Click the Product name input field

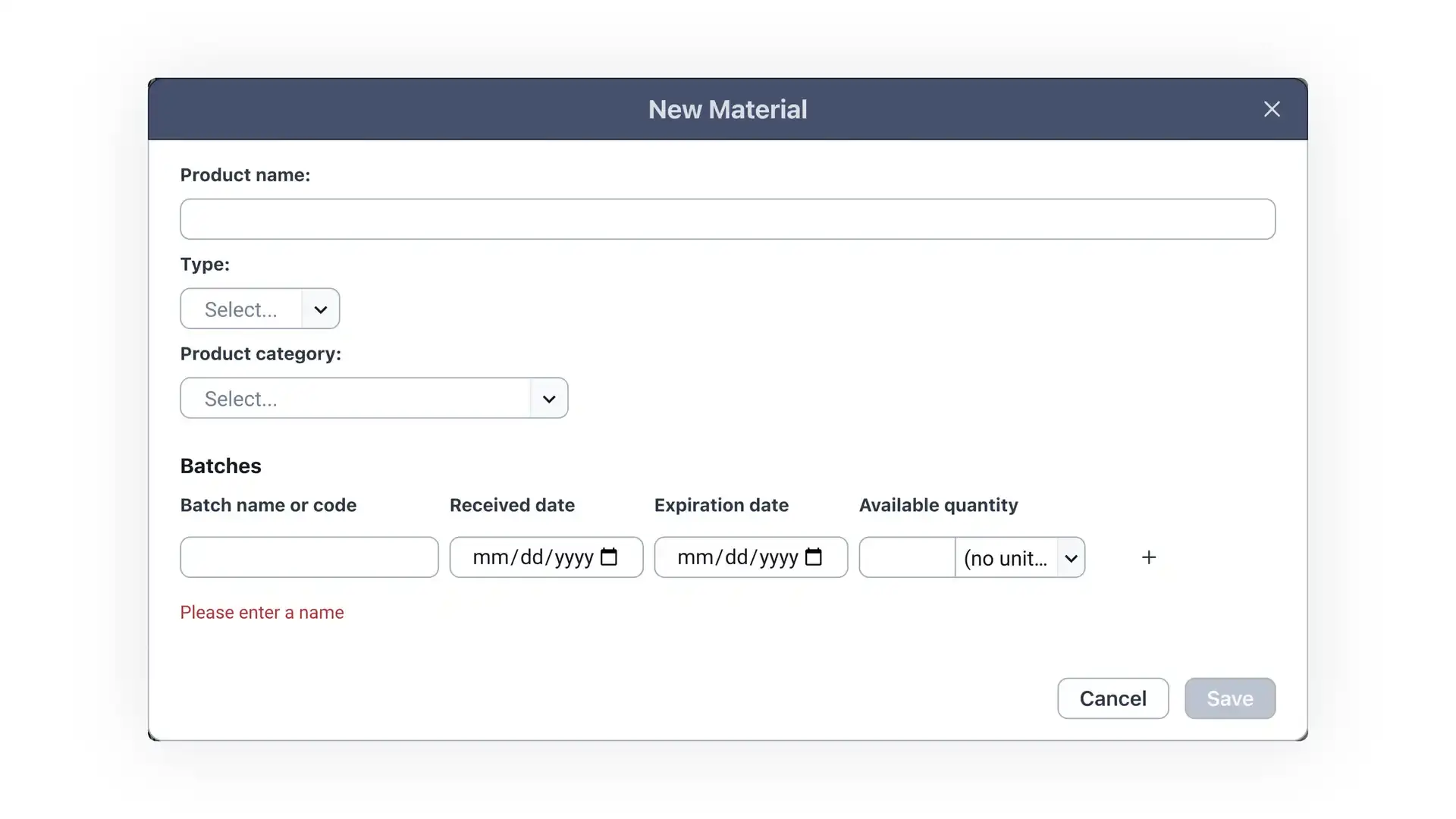pos(727,219)
